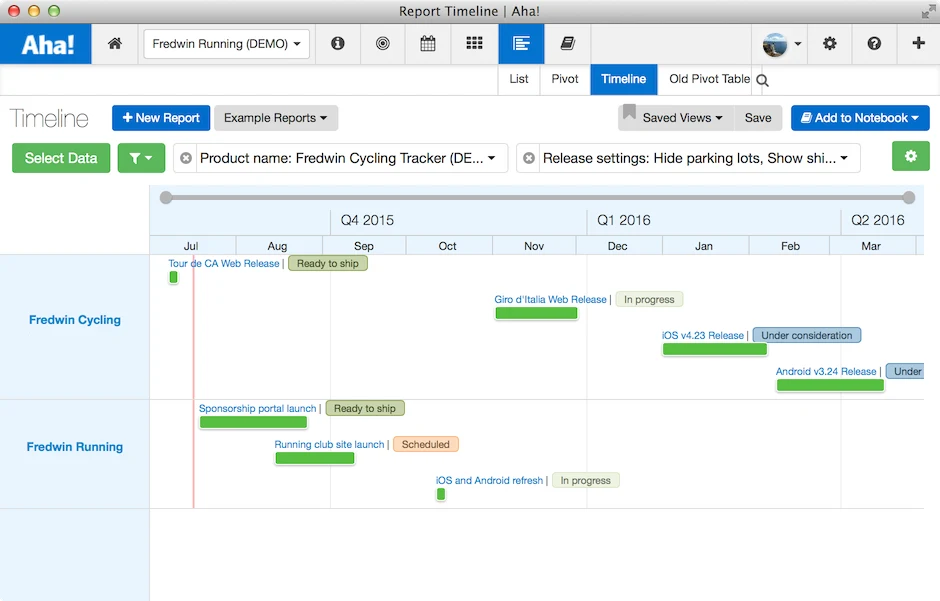Screen dimensions: 940x601
Task: Click the plus icon in top bar
Action: [x=918, y=43]
